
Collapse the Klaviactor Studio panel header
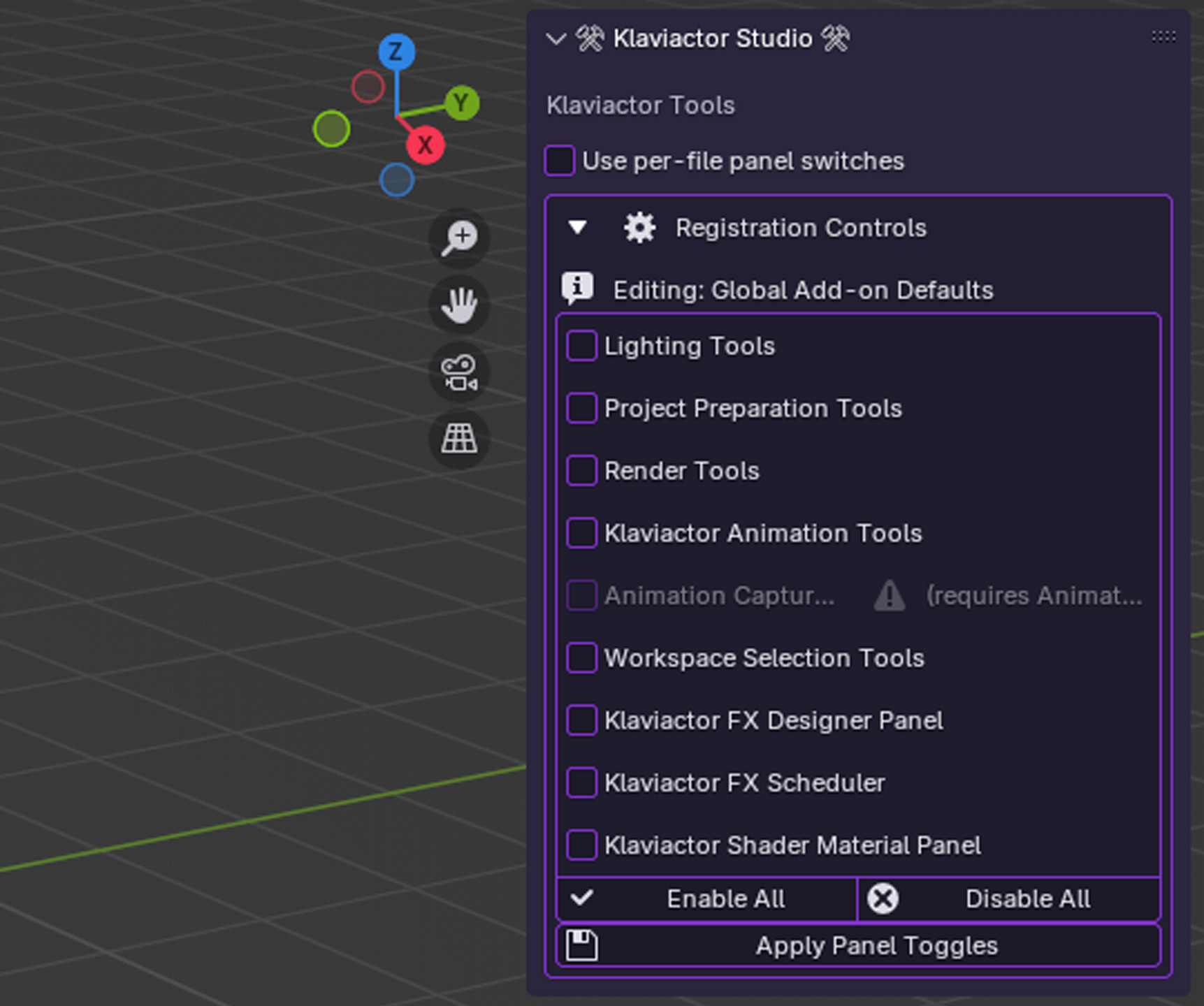tap(556, 39)
